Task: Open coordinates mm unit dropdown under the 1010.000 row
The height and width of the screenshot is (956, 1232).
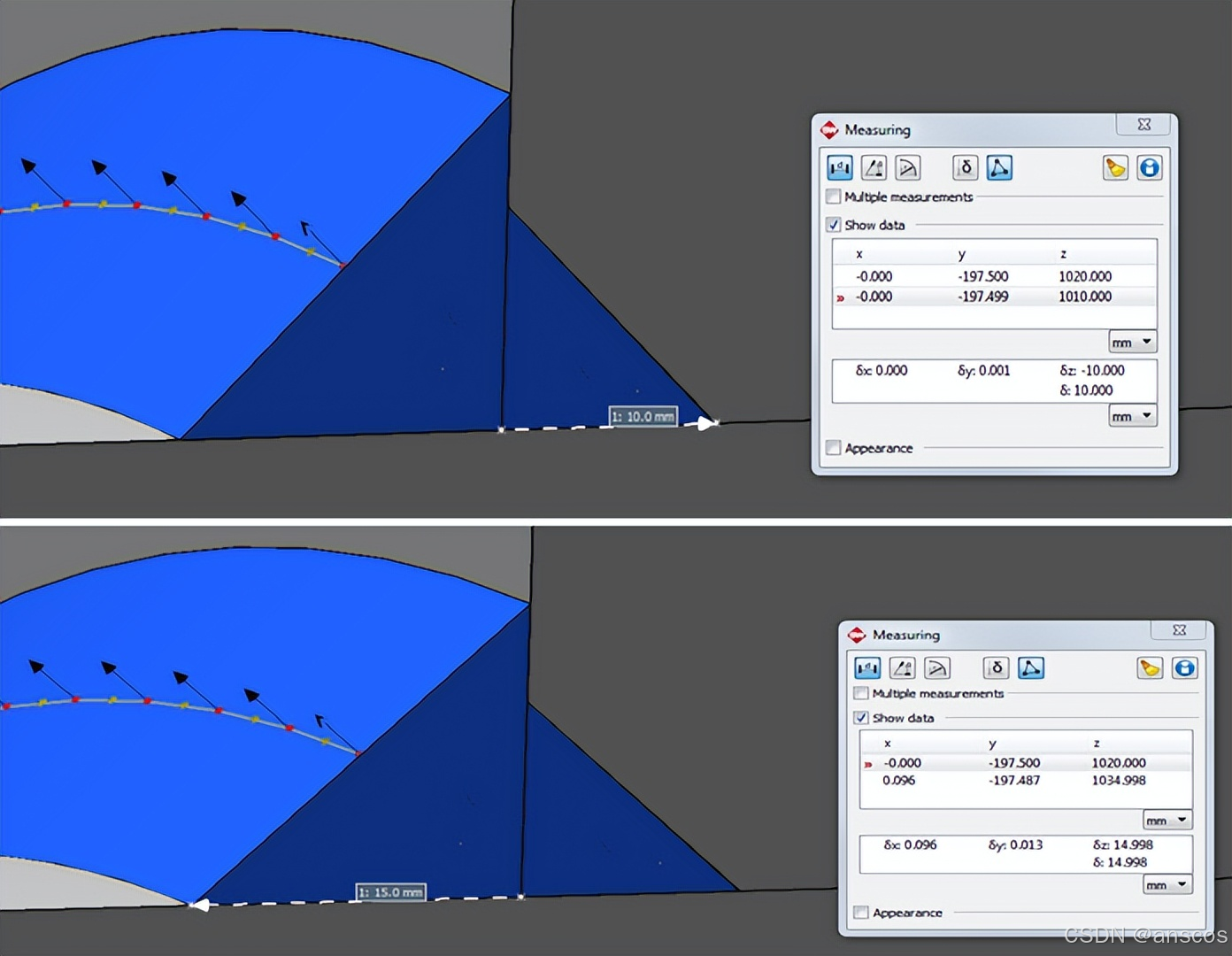Action: 1133,342
